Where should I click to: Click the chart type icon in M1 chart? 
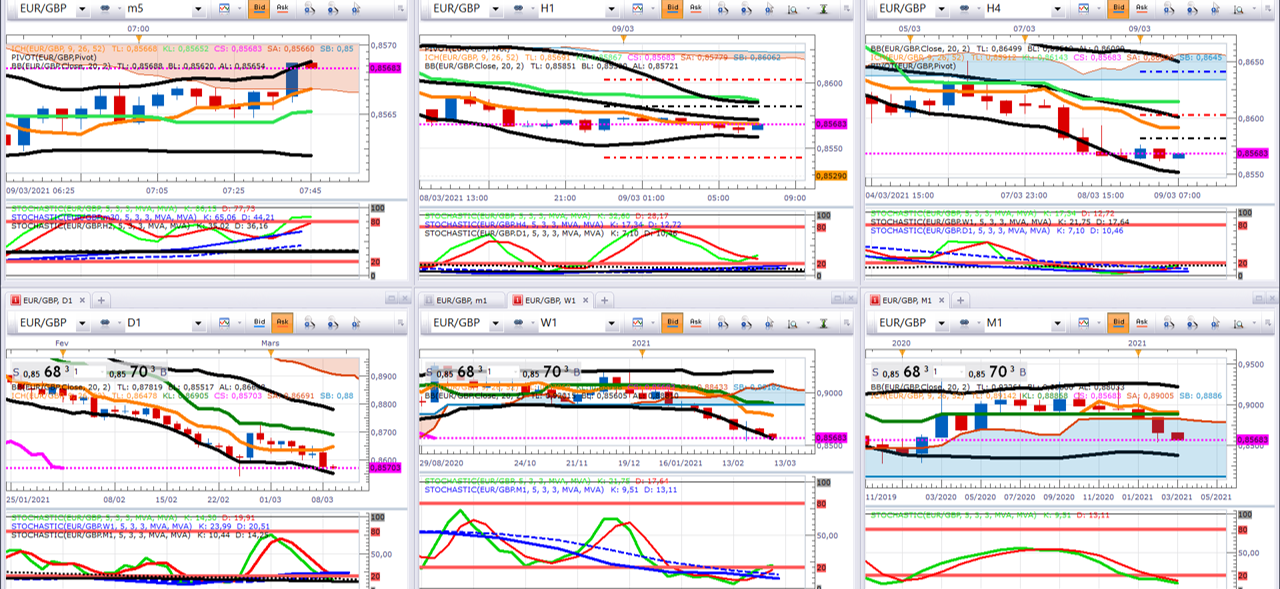click(1084, 322)
